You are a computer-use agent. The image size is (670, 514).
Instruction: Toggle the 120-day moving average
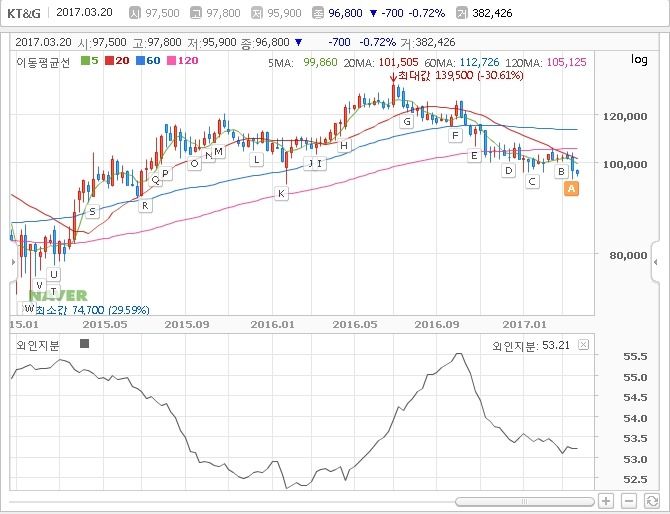pyautogui.click(x=182, y=61)
